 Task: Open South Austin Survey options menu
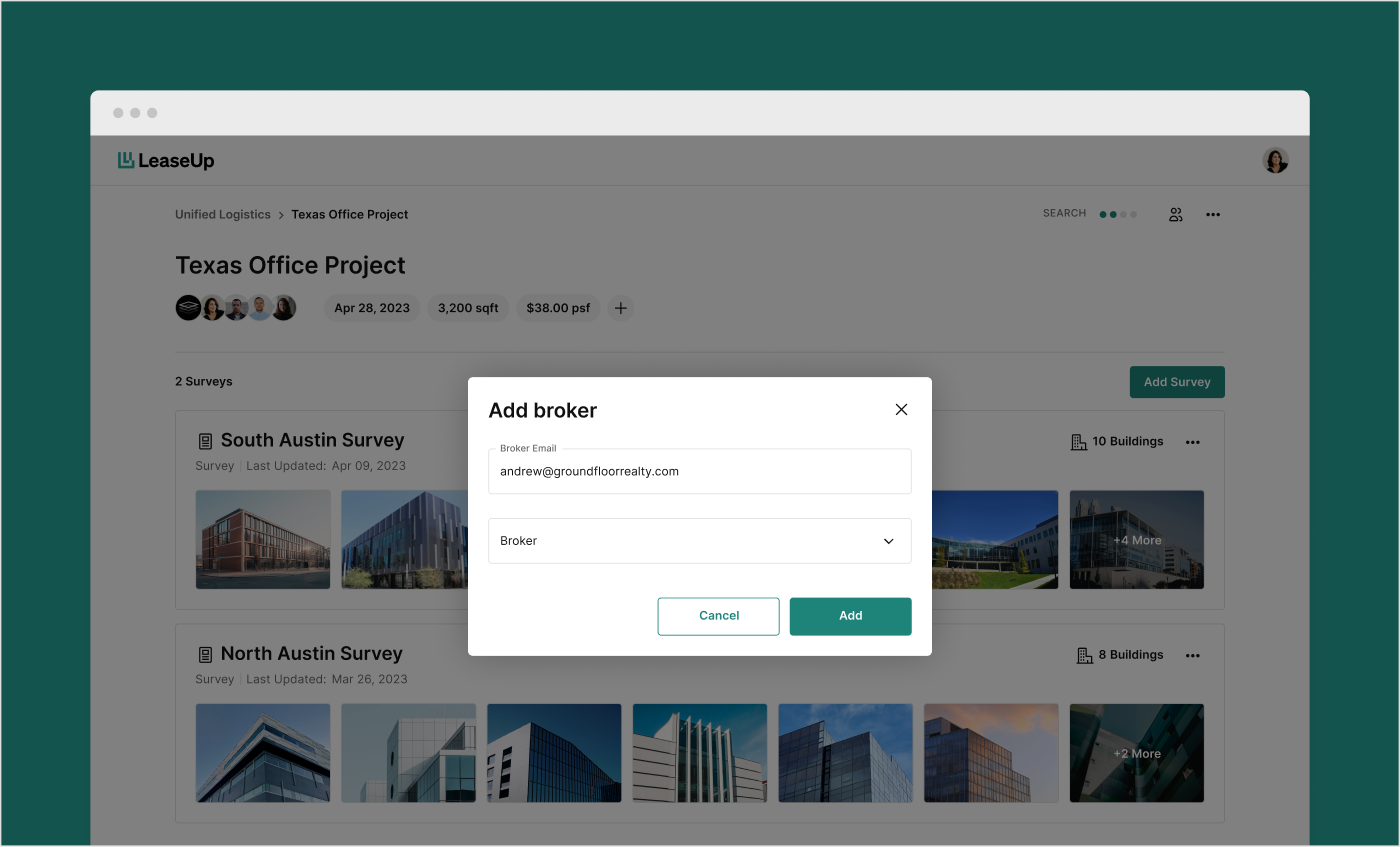pyautogui.click(x=1192, y=442)
